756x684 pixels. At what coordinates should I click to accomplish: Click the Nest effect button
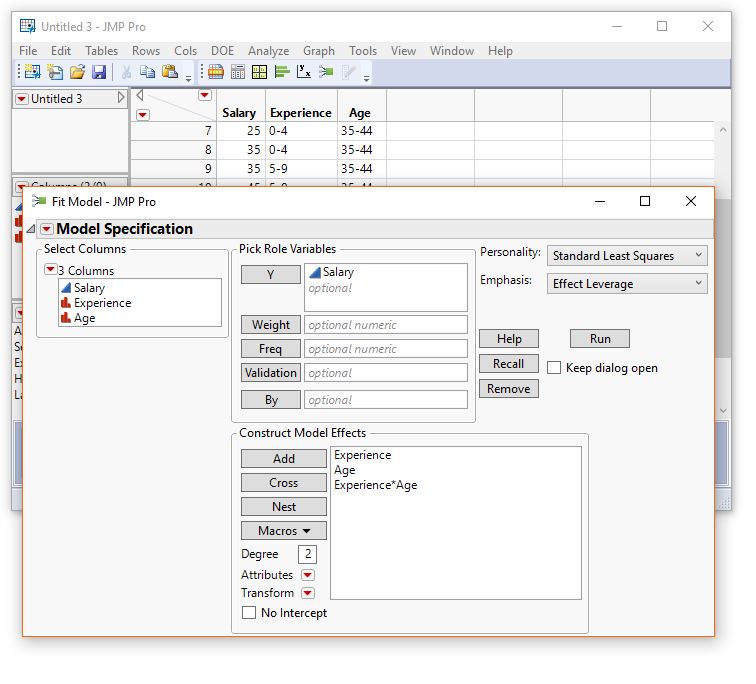tap(284, 507)
